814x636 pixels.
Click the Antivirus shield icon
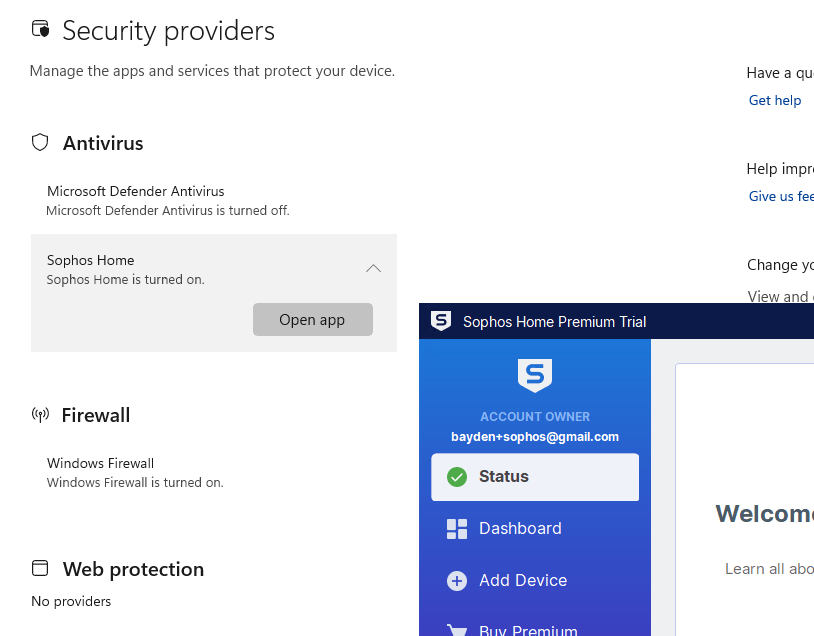tap(40, 142)
